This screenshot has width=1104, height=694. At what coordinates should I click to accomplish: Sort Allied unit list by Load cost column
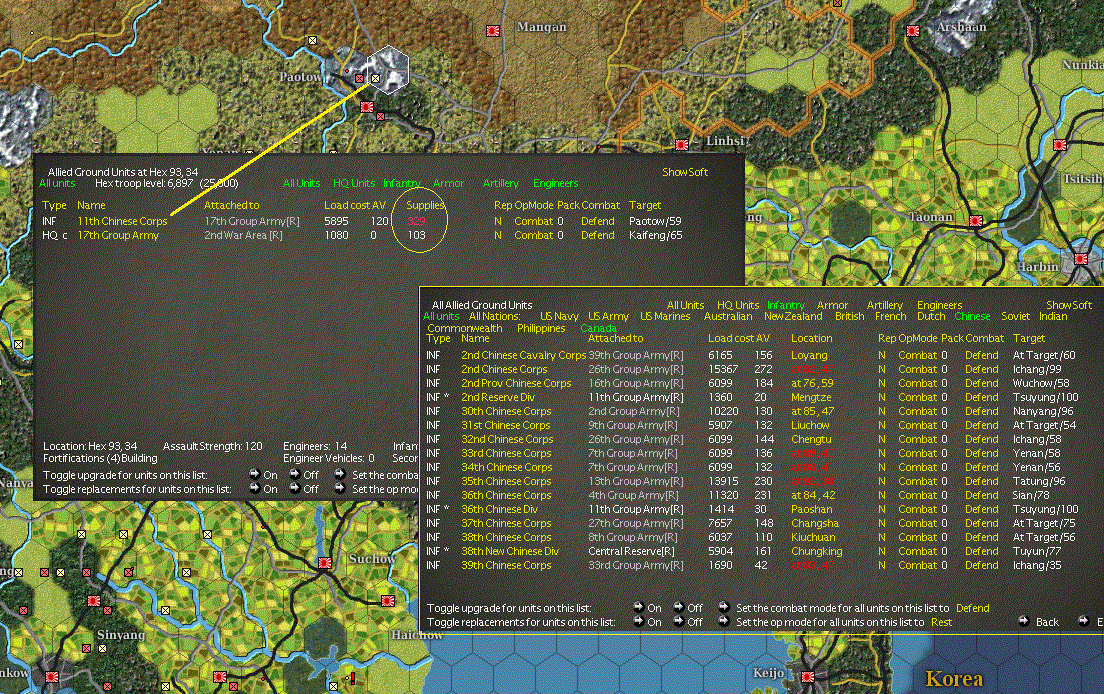click(x=729, y=339)
